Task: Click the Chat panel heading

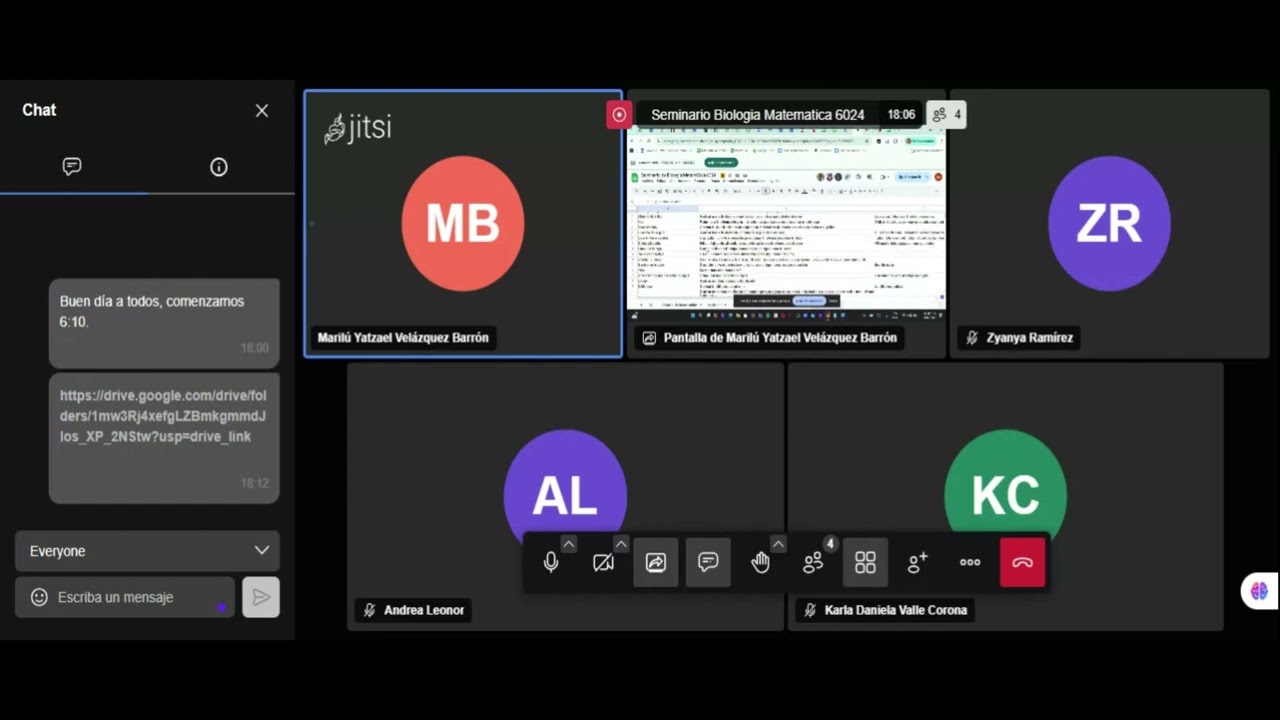Action: tap(39, 110)
